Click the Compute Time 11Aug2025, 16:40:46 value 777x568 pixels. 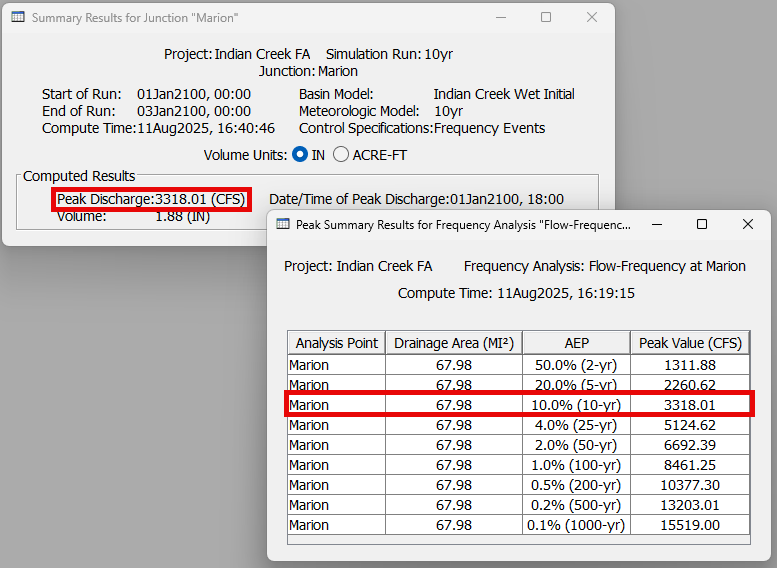tap(206, 128)
